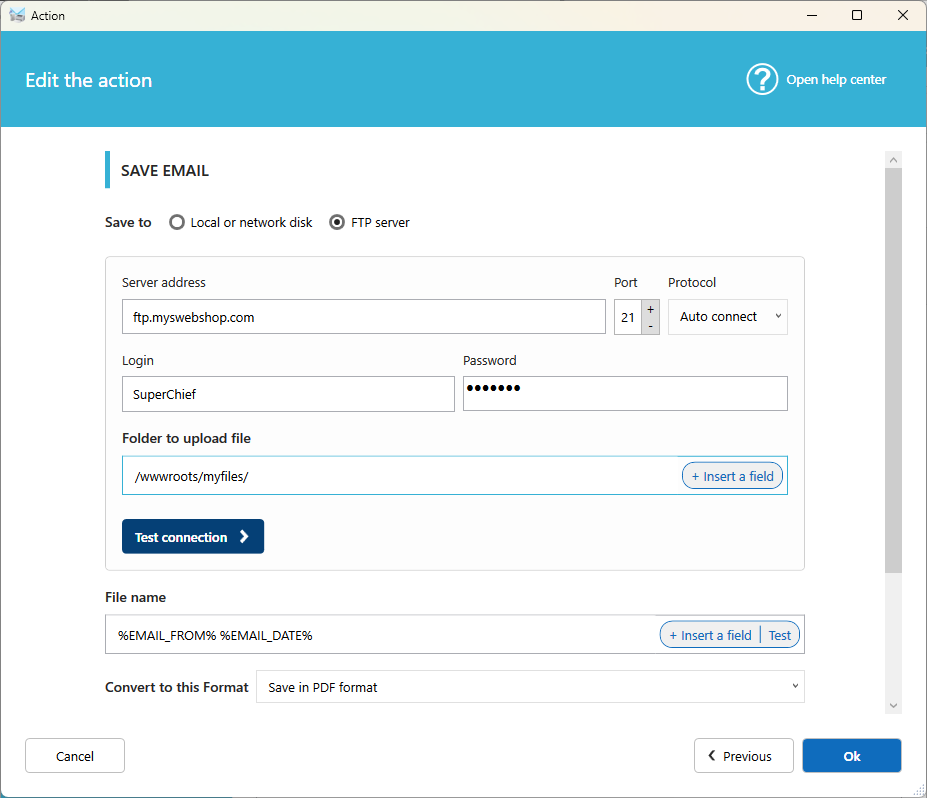Click the Convert to this Format label
The width and height of the screenshot is (927, 798).
tap(177, 687)
